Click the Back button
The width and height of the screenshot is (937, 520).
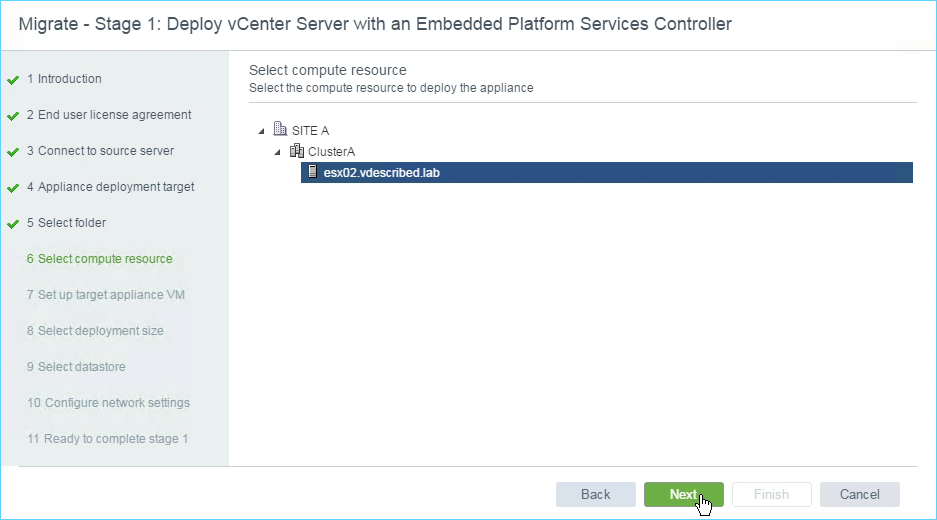[x=596, y=494]
